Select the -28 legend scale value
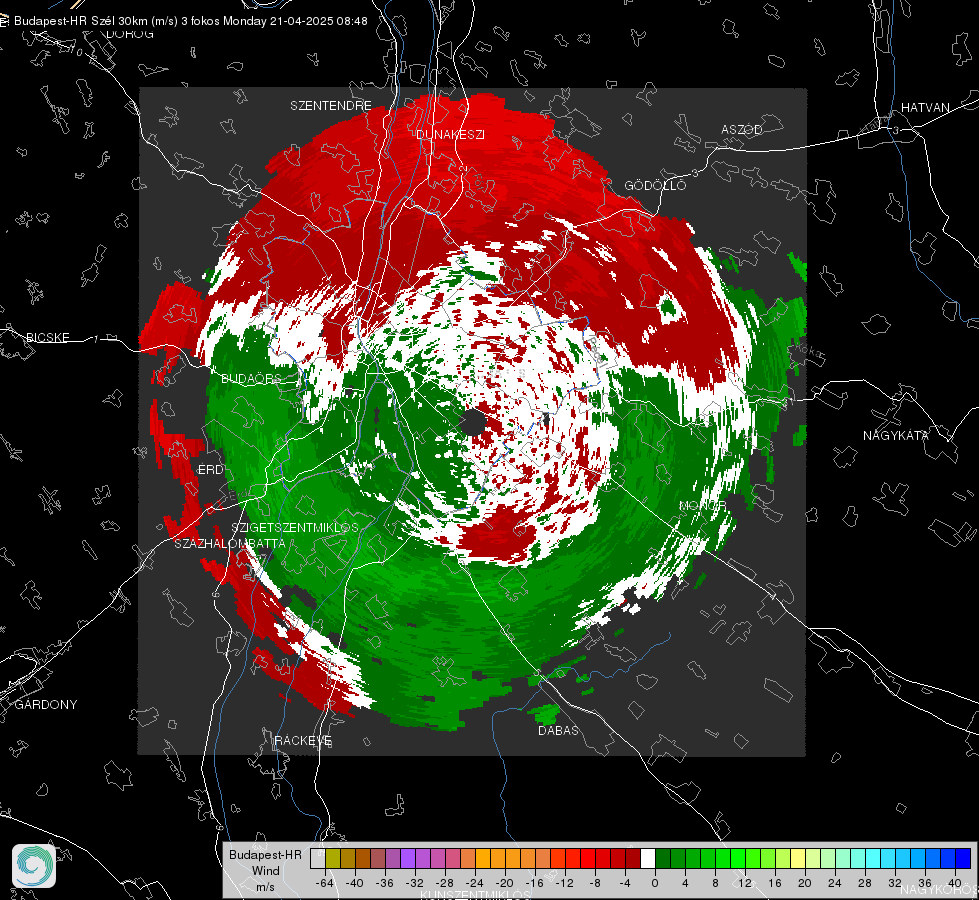Image resolution: width=979 pixels, height=900 pixels. 445,883
